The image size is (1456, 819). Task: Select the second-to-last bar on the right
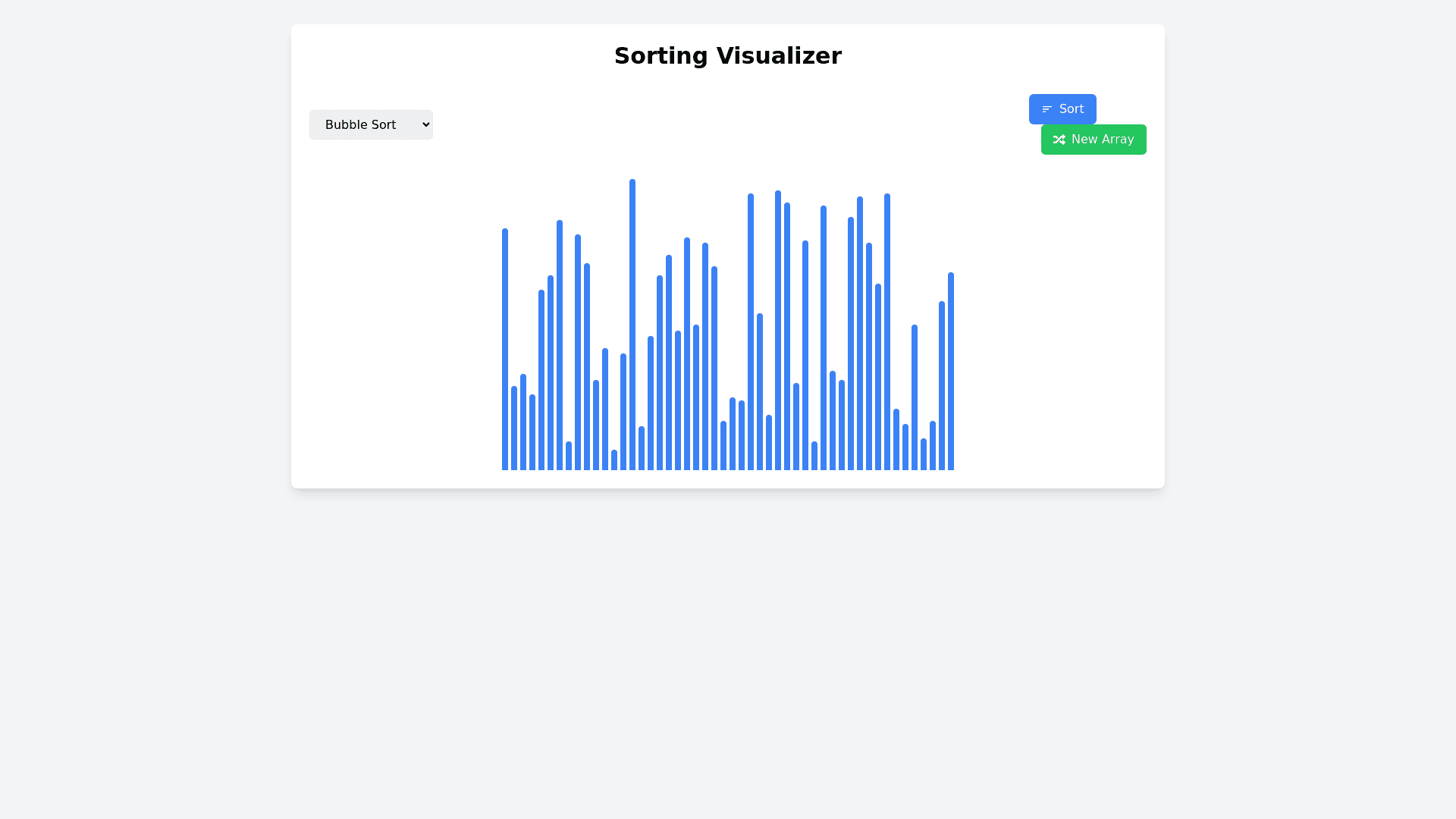[x=942, y=385]
